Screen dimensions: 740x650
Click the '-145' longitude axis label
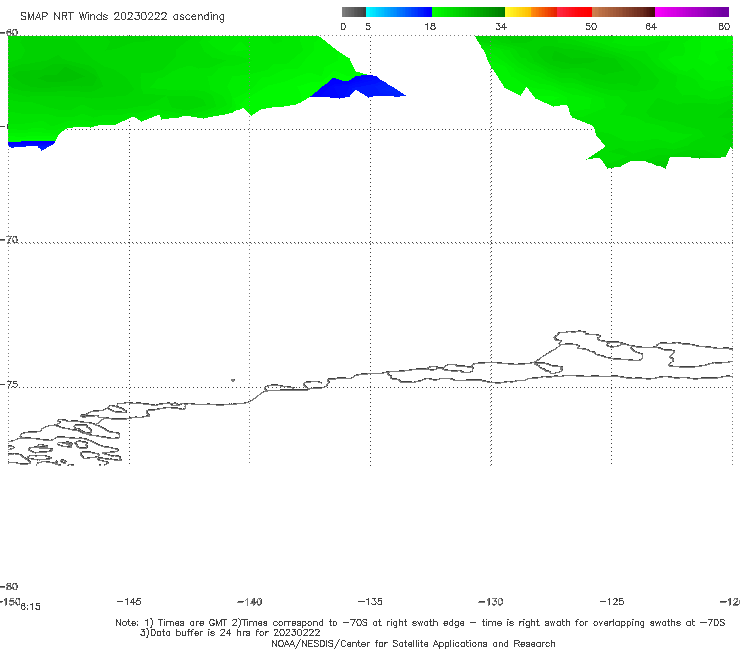point(129,601)
